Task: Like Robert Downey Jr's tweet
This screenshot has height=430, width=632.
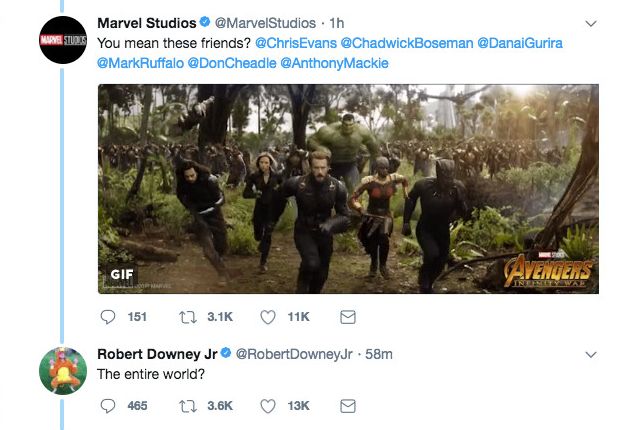Action: point(268,406)
